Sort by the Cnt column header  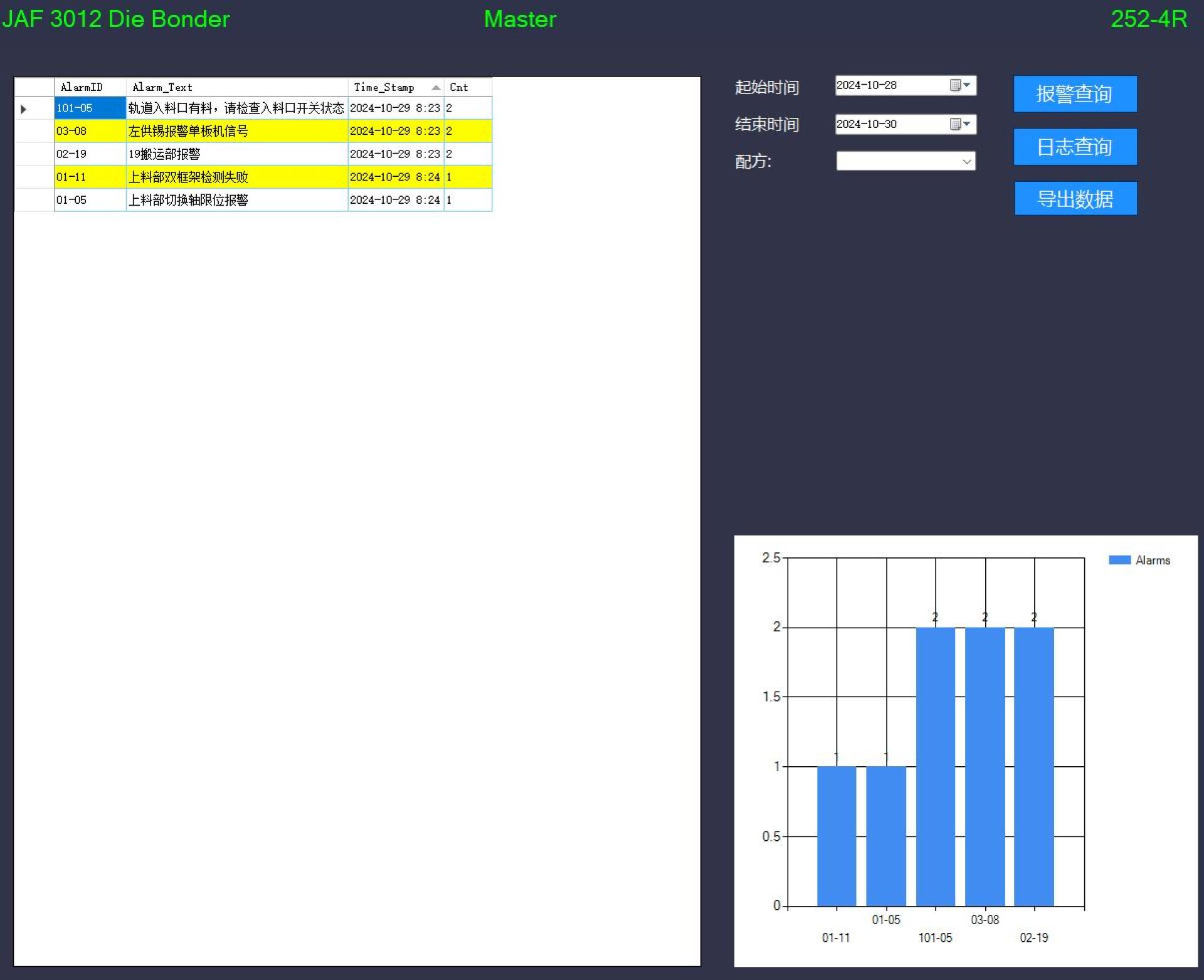[467, 87]
